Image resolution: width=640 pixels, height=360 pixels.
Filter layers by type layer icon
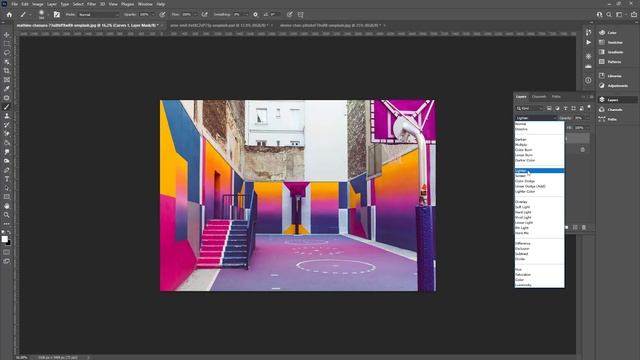coord(565,108)
